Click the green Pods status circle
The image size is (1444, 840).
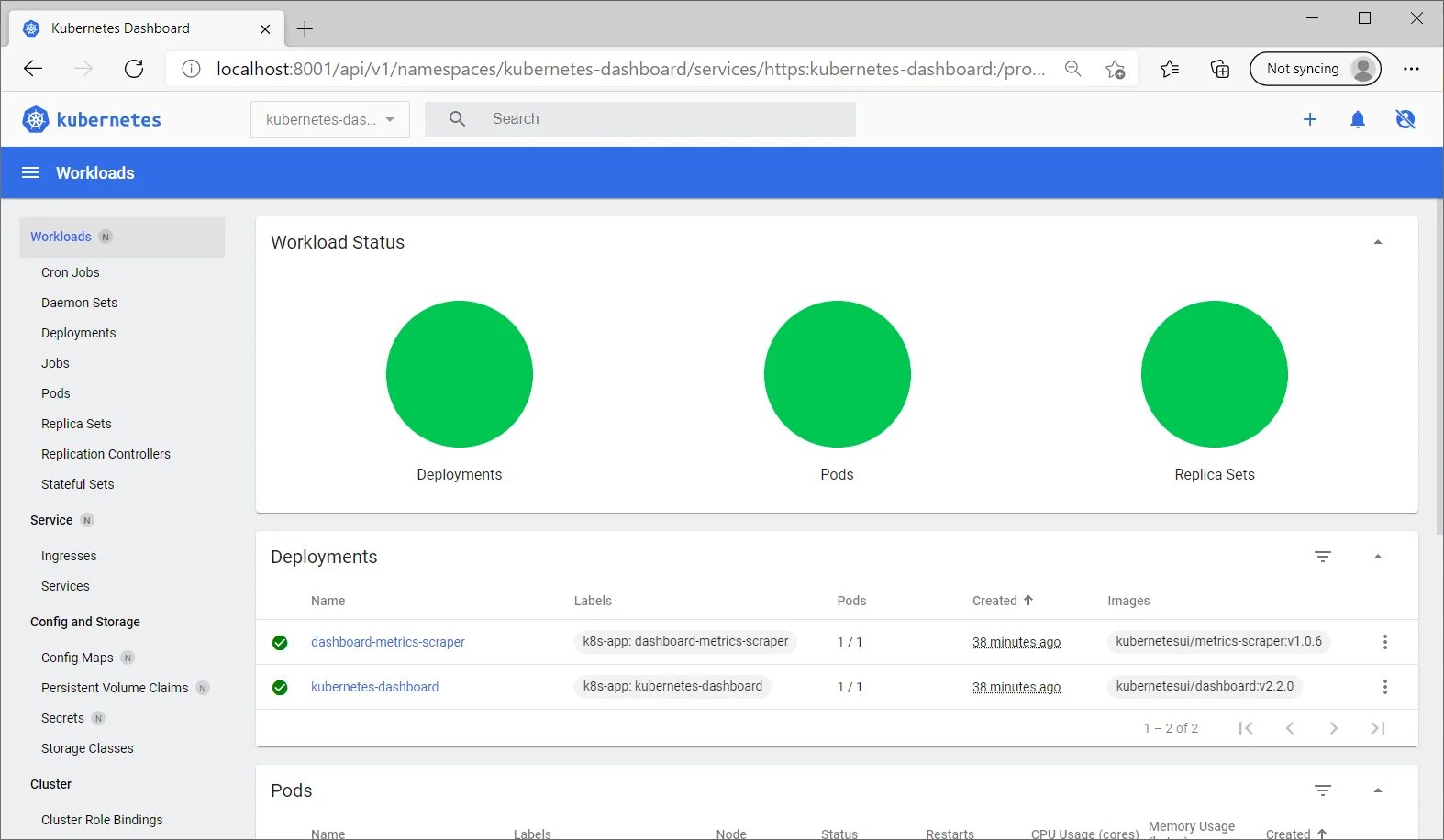click(x=837, y=374)
